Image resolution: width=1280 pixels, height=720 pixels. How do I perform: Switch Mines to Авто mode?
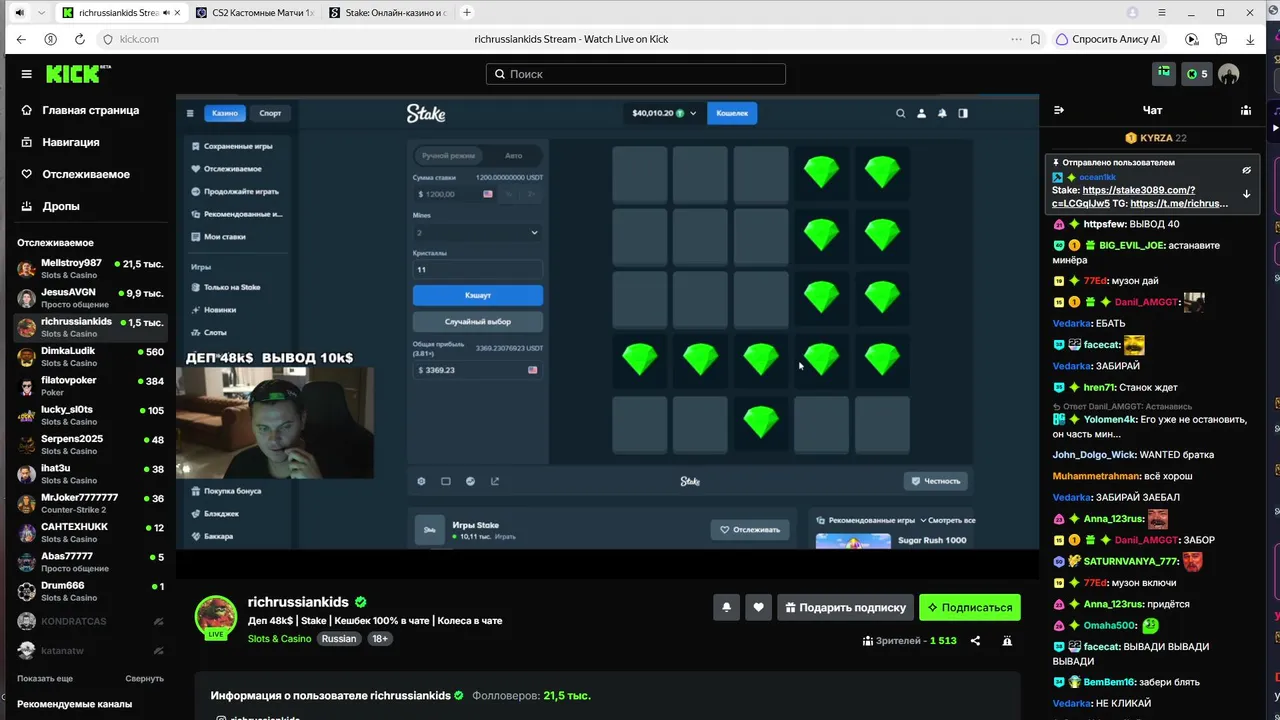tap(513, 155)
